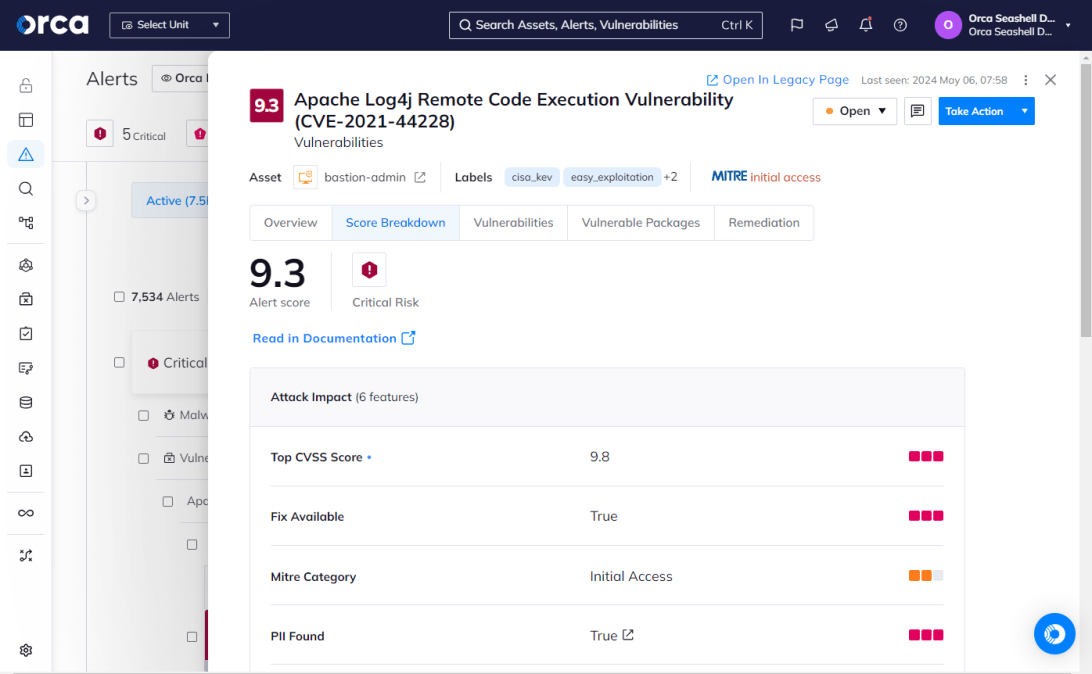The image size is (1092, 674).
Task: Switch to the Vulnerable Packages tab
Action: click(x=641, y=223)
